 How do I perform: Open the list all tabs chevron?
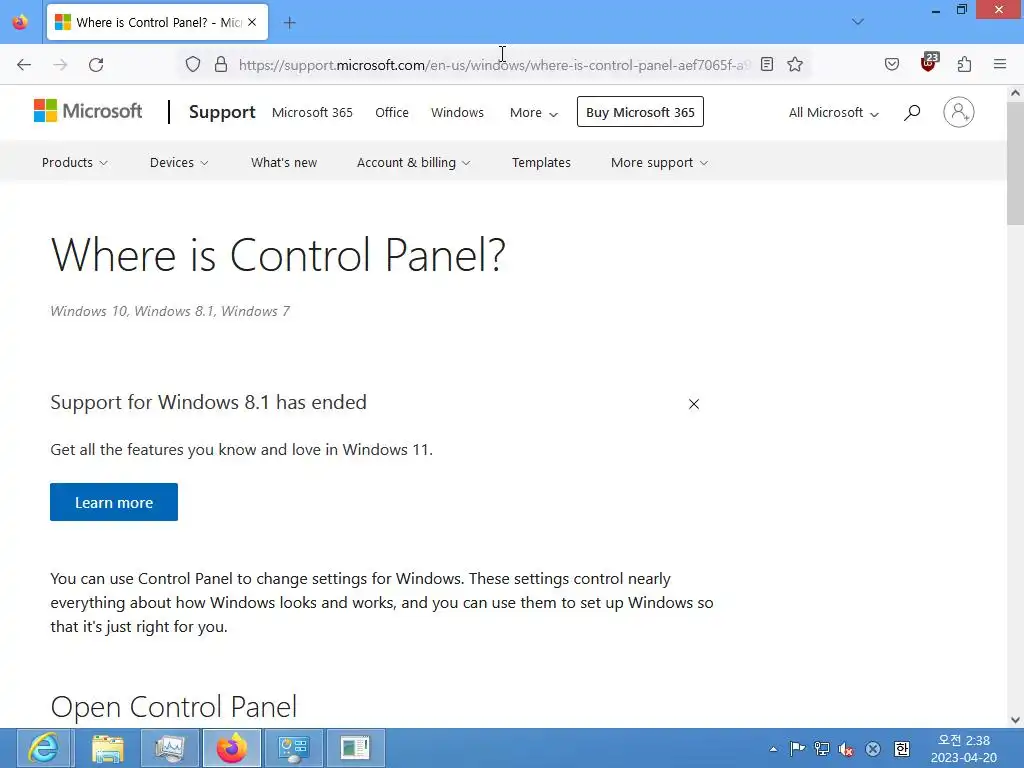point(858,22)
